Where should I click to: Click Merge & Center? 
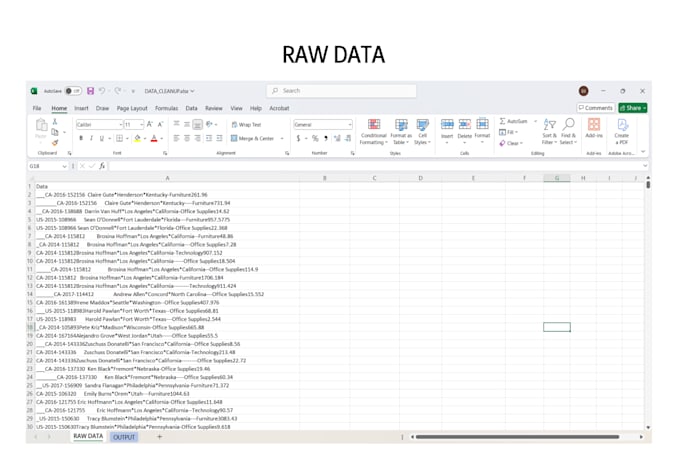tap(253, 138)
